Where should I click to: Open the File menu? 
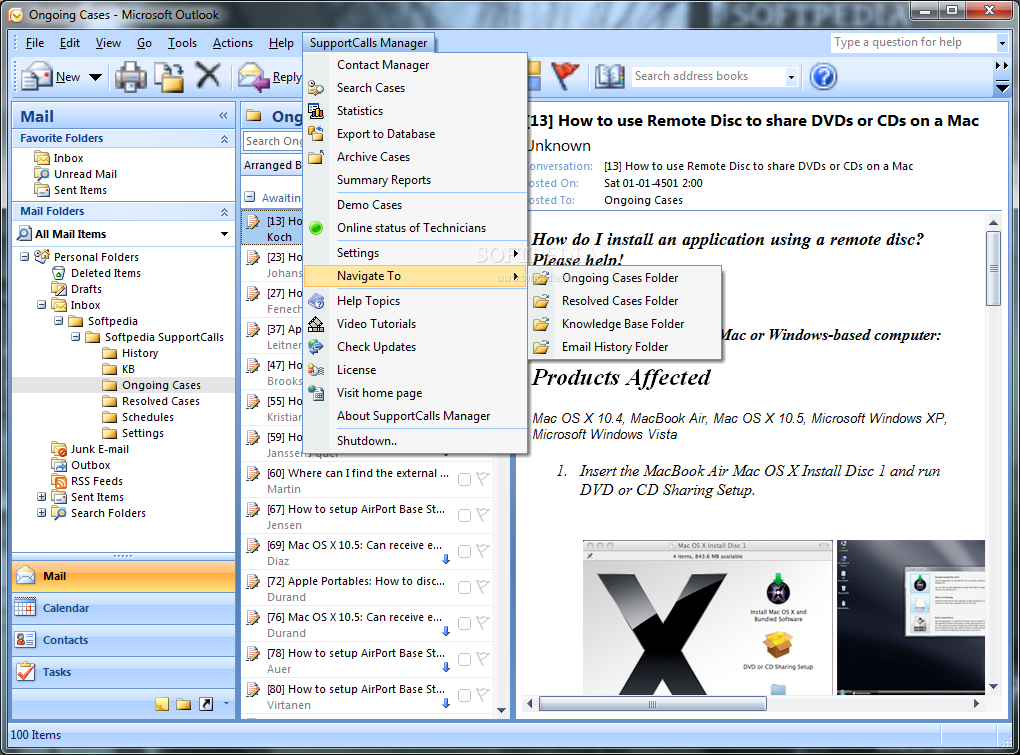(x=34, y=43)
